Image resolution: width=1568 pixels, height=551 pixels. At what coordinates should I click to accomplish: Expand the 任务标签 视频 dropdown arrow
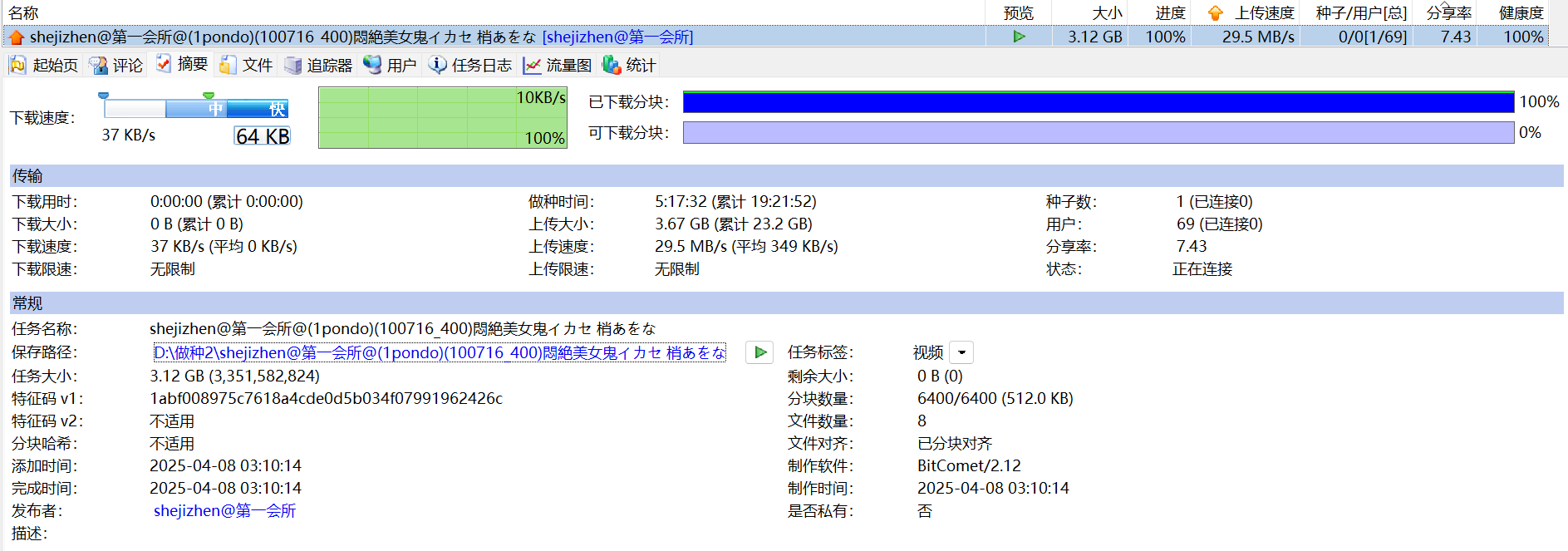(x=961, y=352)
